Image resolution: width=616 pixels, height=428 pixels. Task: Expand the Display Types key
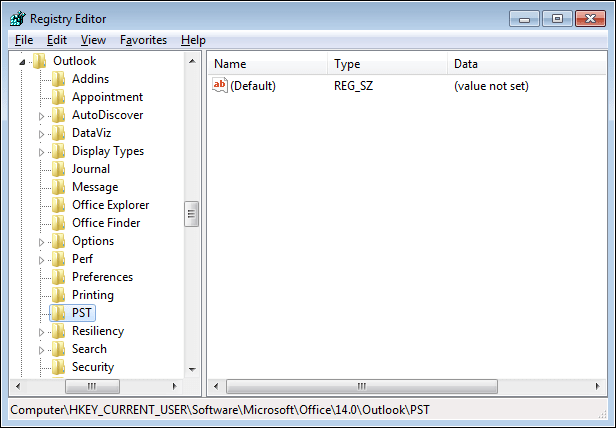click(41, 152)
